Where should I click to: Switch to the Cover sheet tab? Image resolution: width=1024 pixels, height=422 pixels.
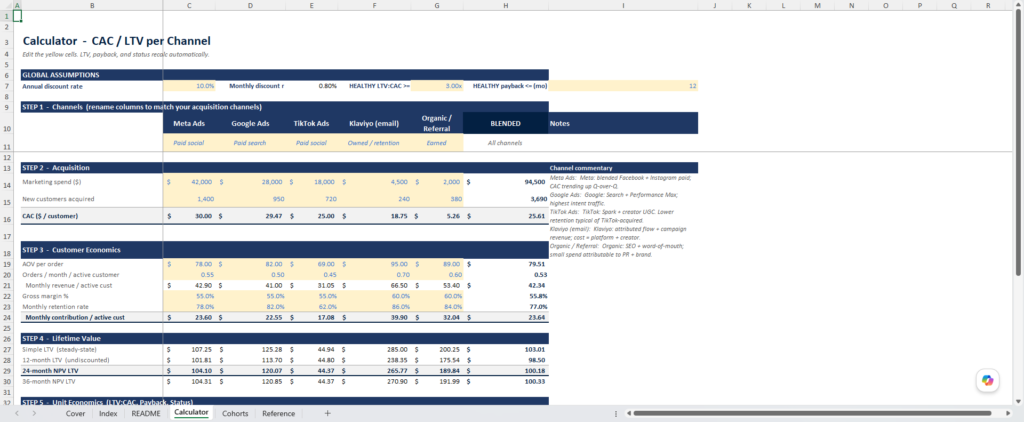(x=75, y=414)
